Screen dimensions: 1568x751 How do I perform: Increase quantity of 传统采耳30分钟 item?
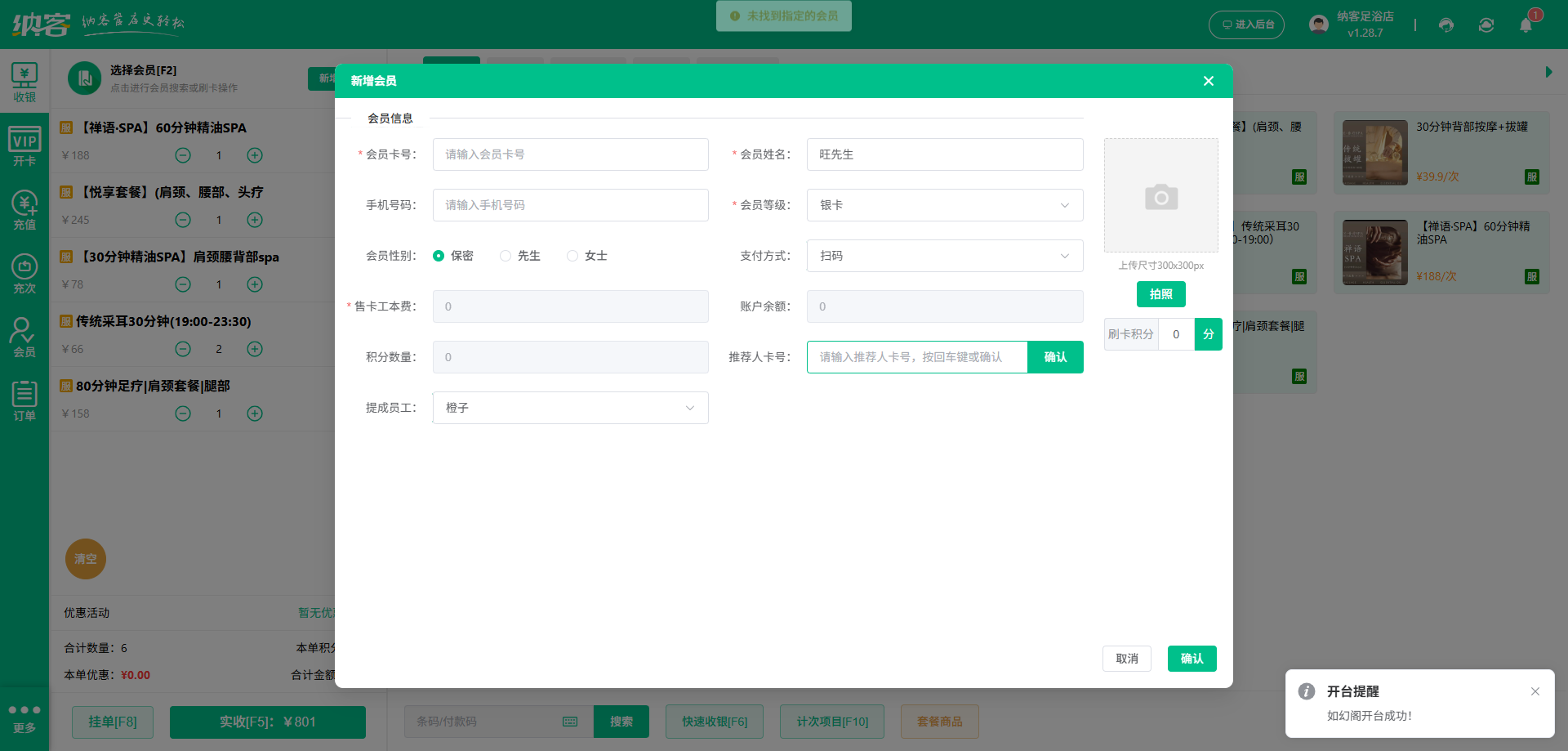[x=255, y=349]
